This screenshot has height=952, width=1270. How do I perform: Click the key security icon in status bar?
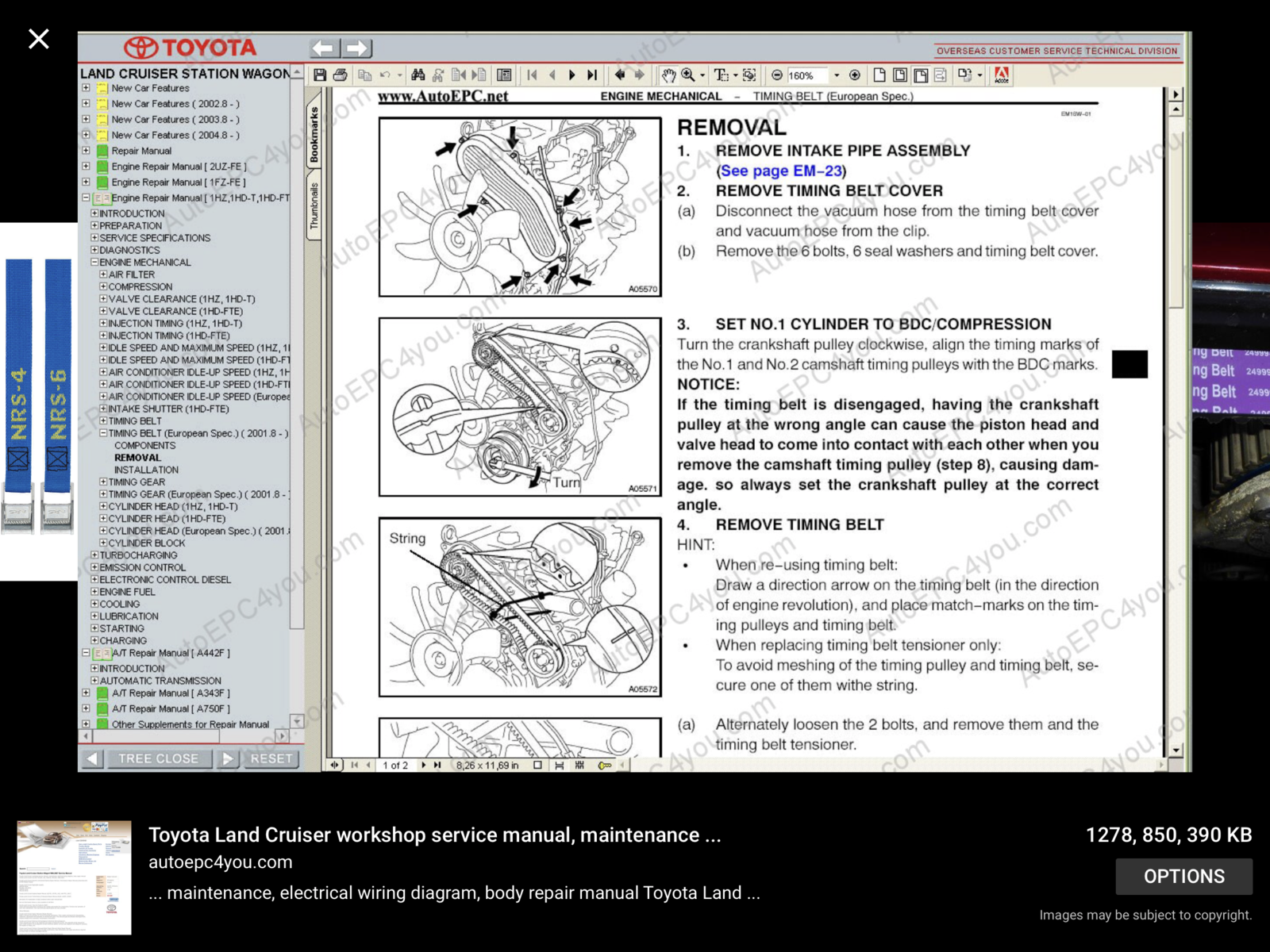(x=605, y=766)
